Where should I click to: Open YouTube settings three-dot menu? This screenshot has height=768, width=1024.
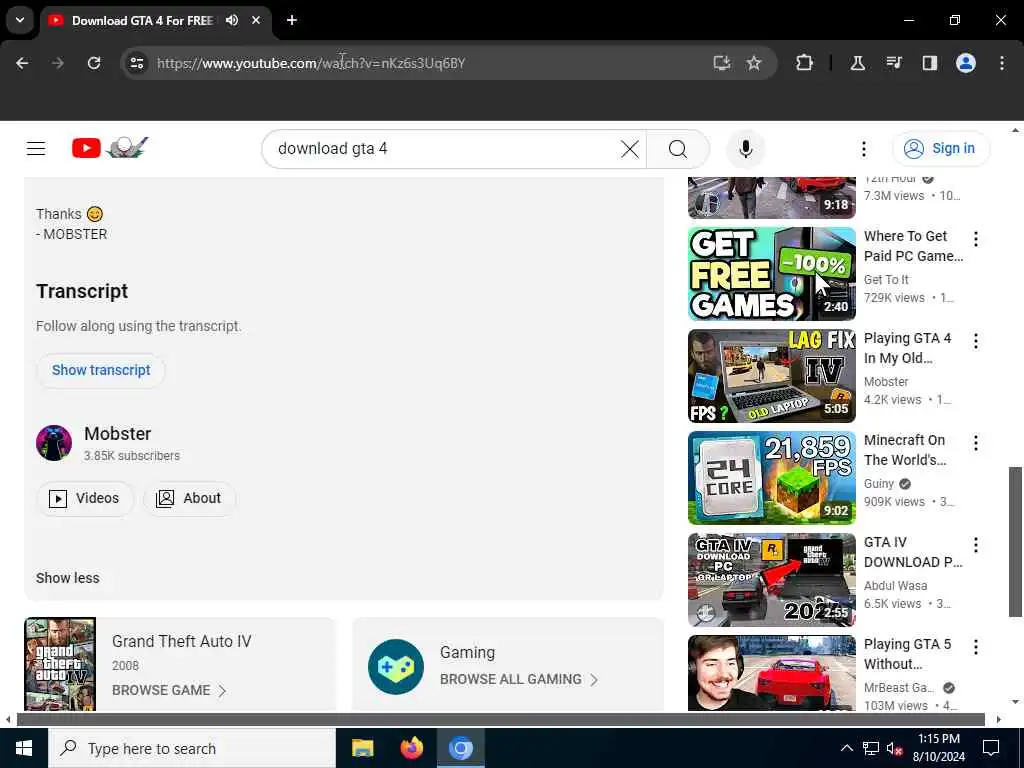tap(863, 149)
